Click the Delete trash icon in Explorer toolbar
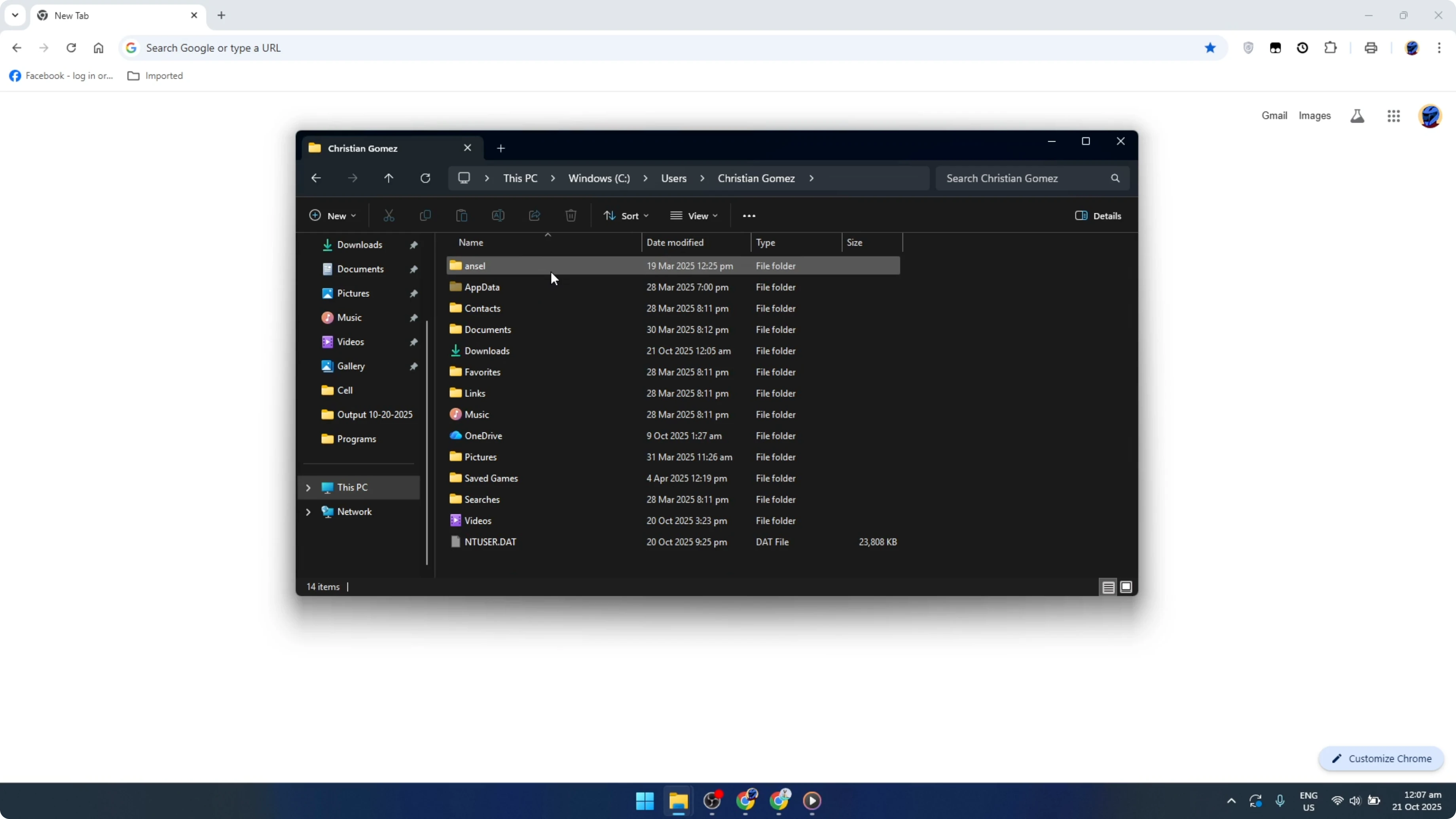Image resolution: width=1456 pixels, height=819 pixels. tap(571, 215)
